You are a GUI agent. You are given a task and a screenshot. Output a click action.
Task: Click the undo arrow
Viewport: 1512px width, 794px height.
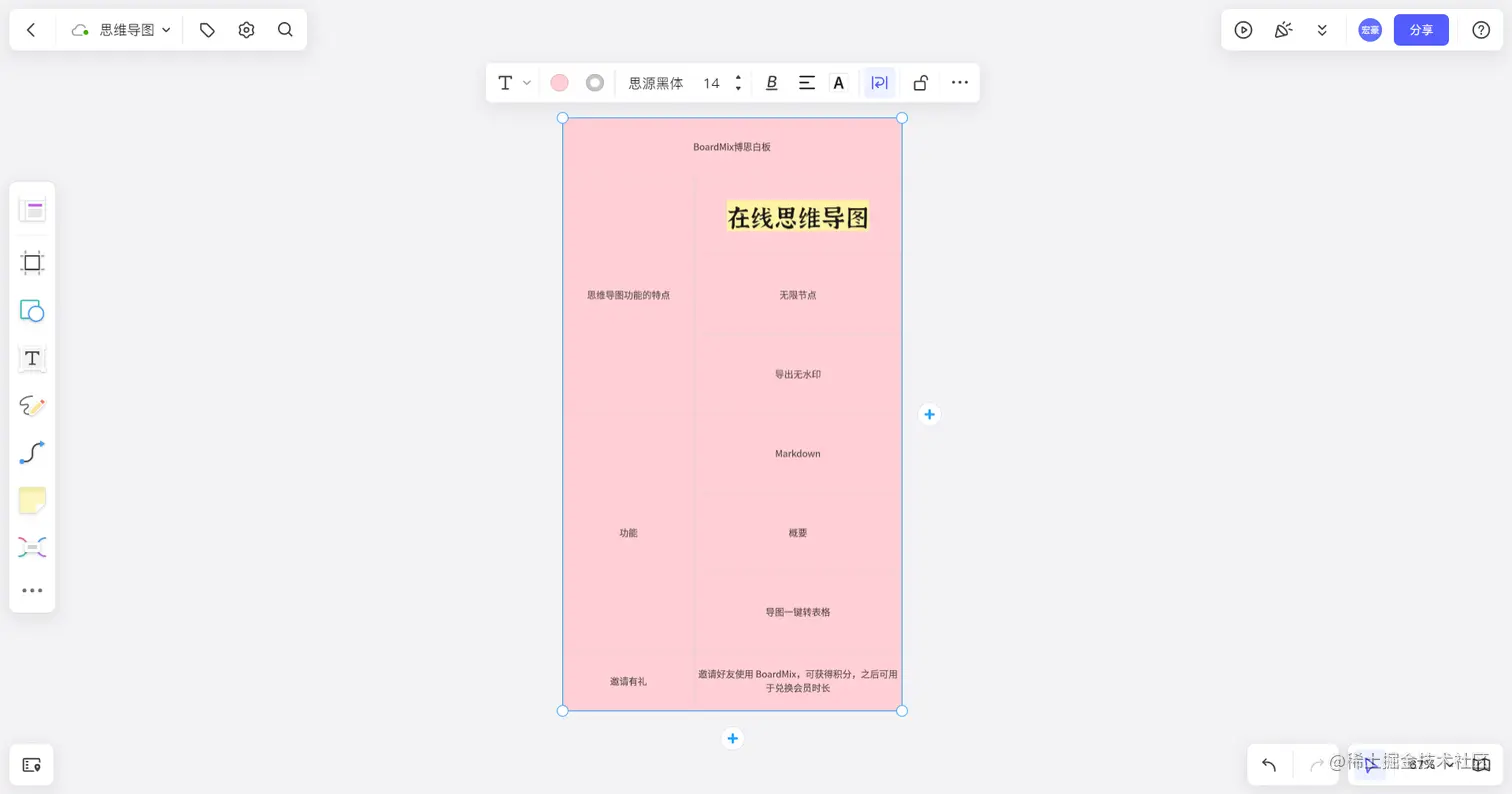[1269, 765]
